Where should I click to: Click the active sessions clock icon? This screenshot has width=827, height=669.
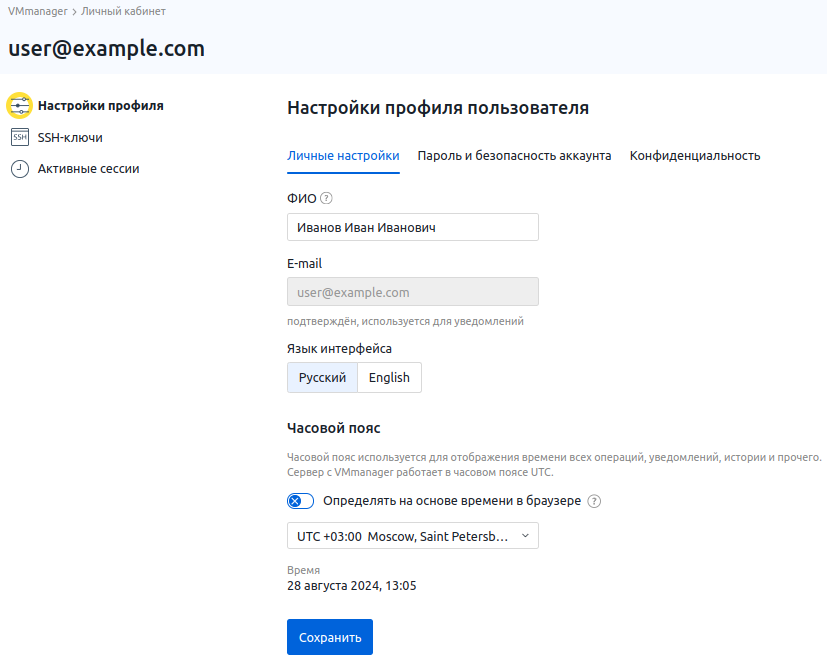[20, 169]
